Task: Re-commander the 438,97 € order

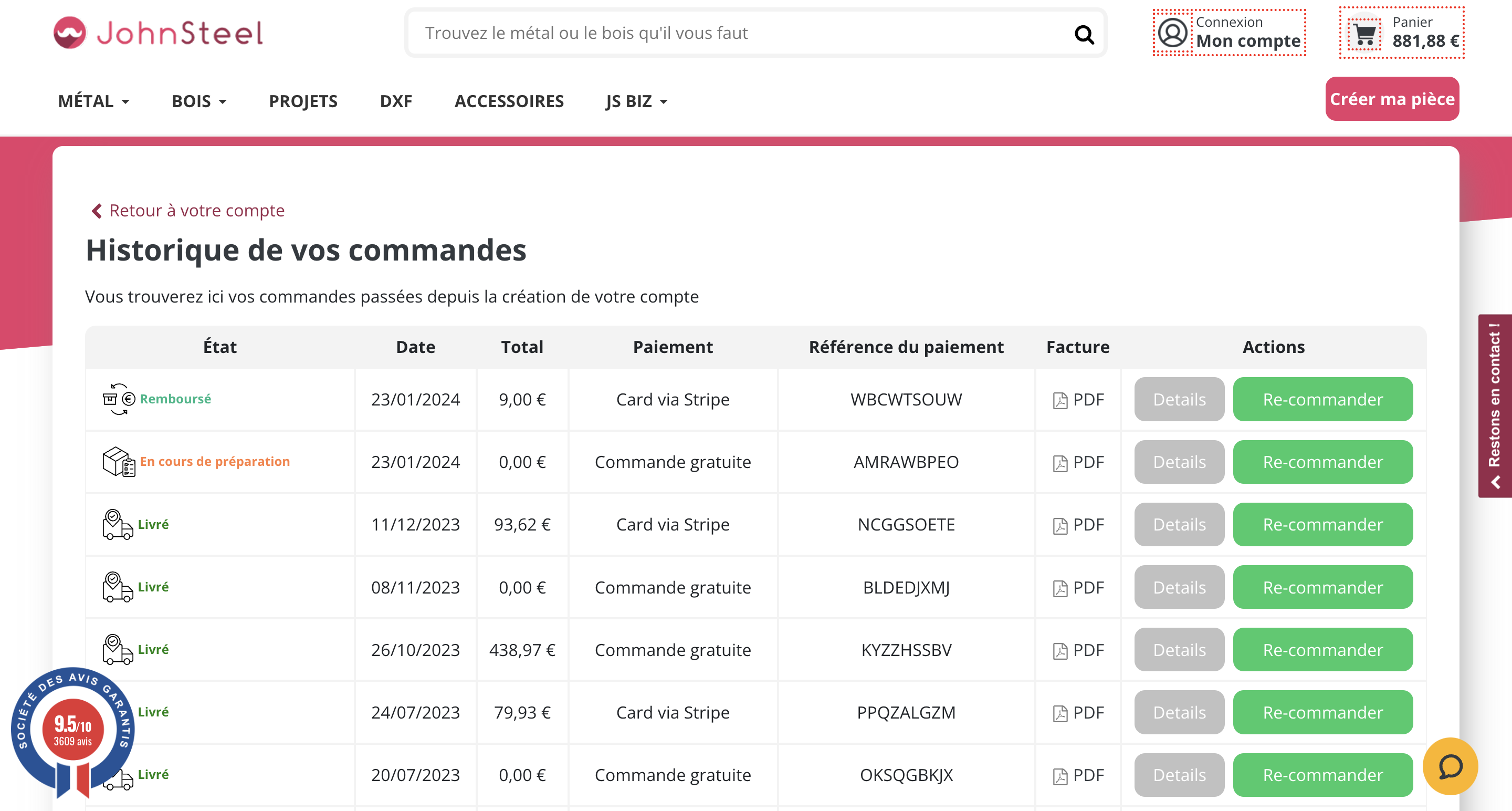Action: 1322,650
